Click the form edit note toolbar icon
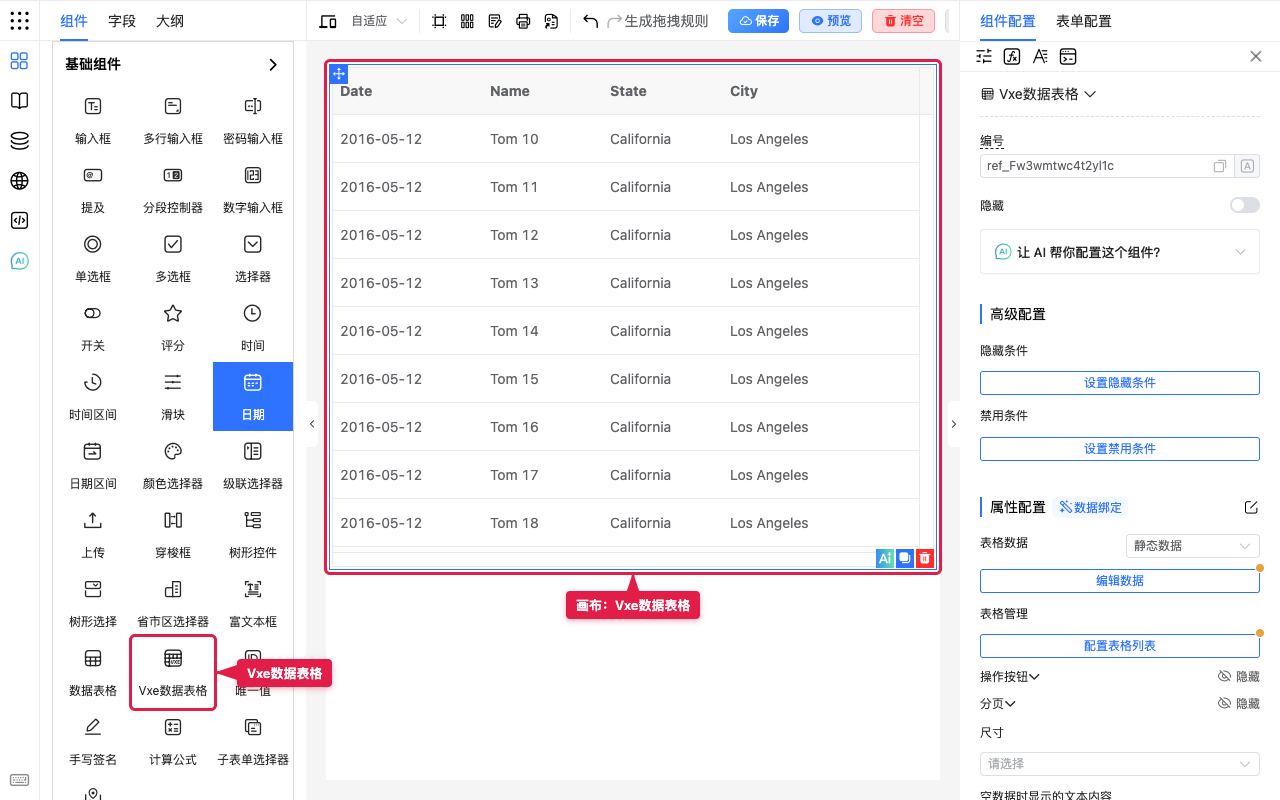The height and width of the screenshot is (800, 1280). (495, 21)
